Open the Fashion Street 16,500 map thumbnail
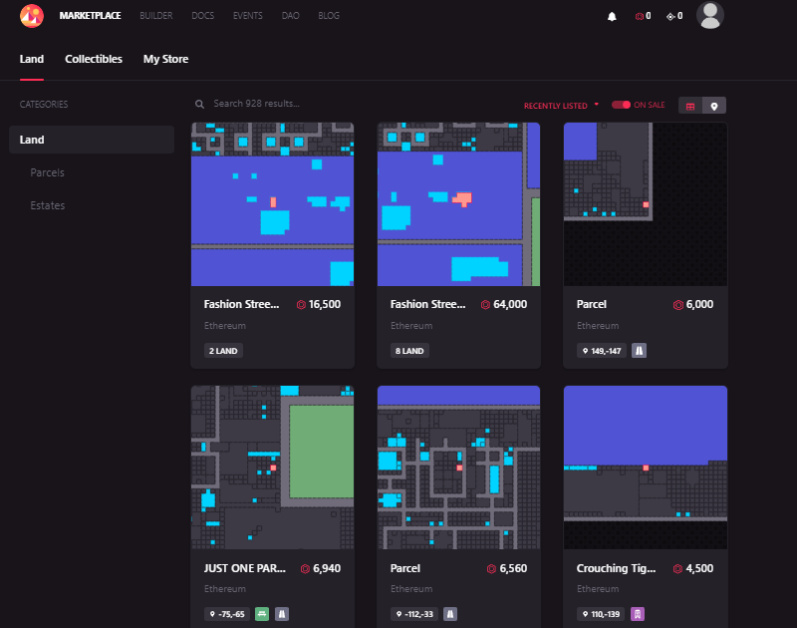Screen dimensions: 797x628 point(272,204)
